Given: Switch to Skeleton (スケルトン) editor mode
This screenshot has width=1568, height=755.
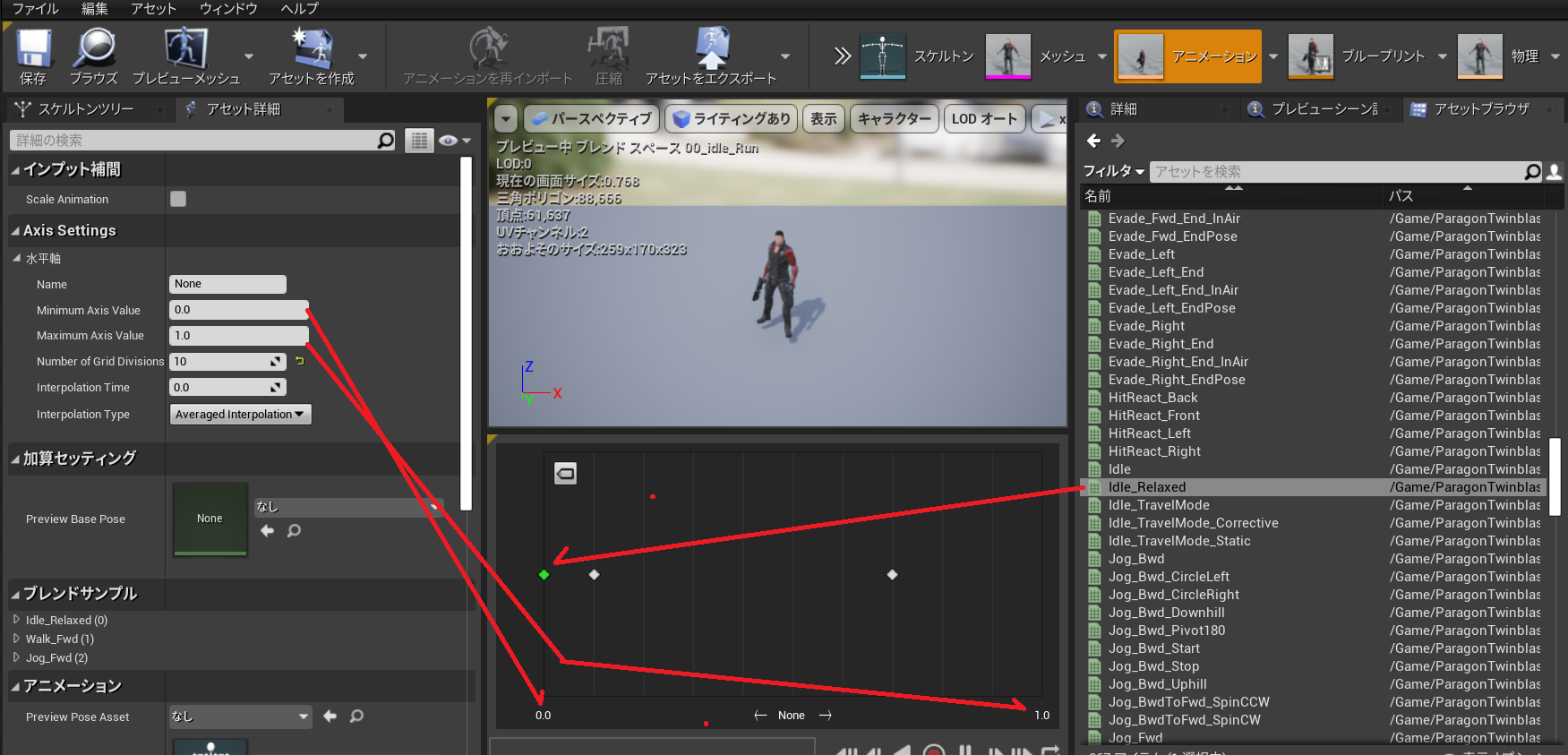Looking at the screenshot, I should click(917, 56).
